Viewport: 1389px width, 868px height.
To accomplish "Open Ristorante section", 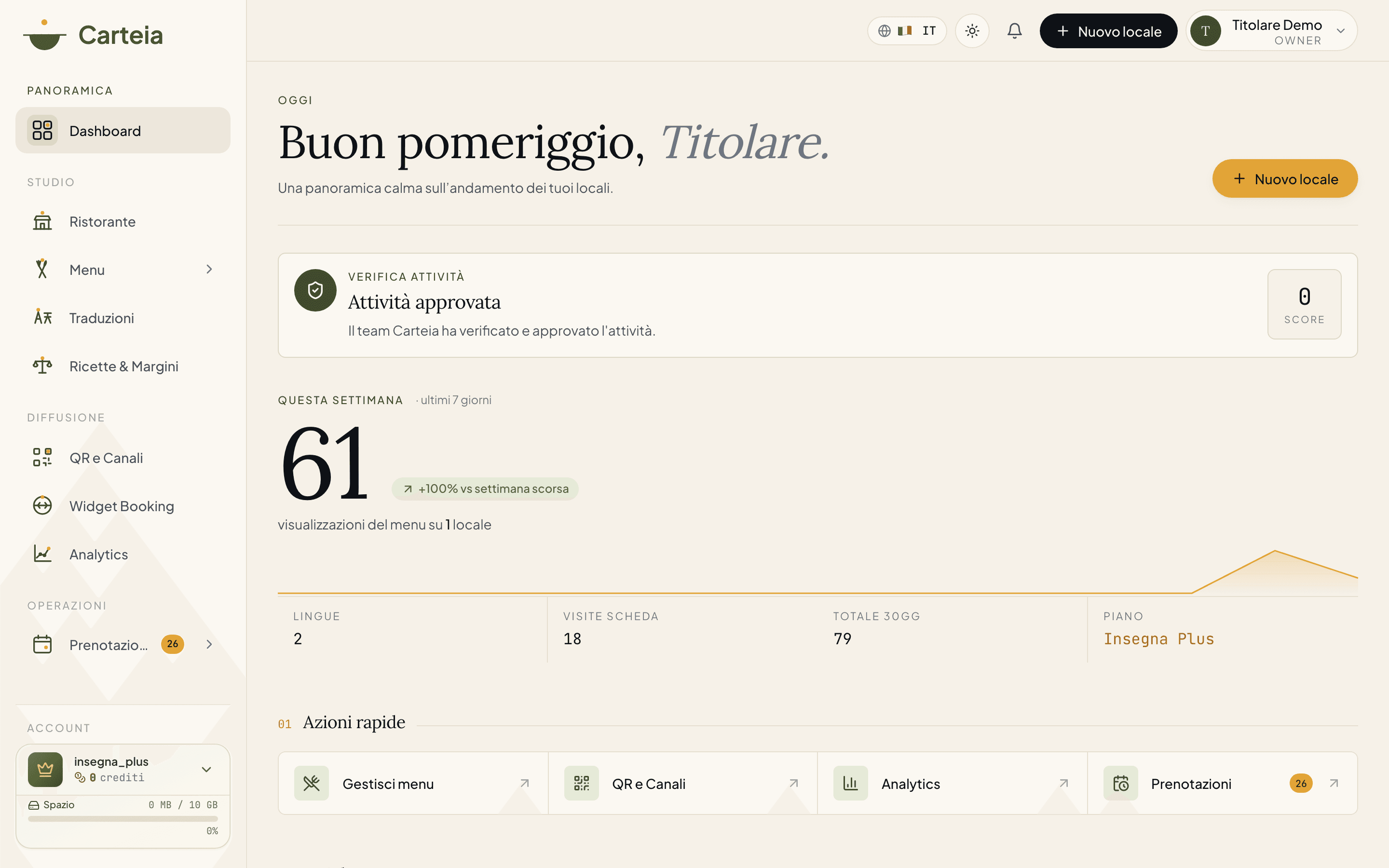I will pos(123,222).
